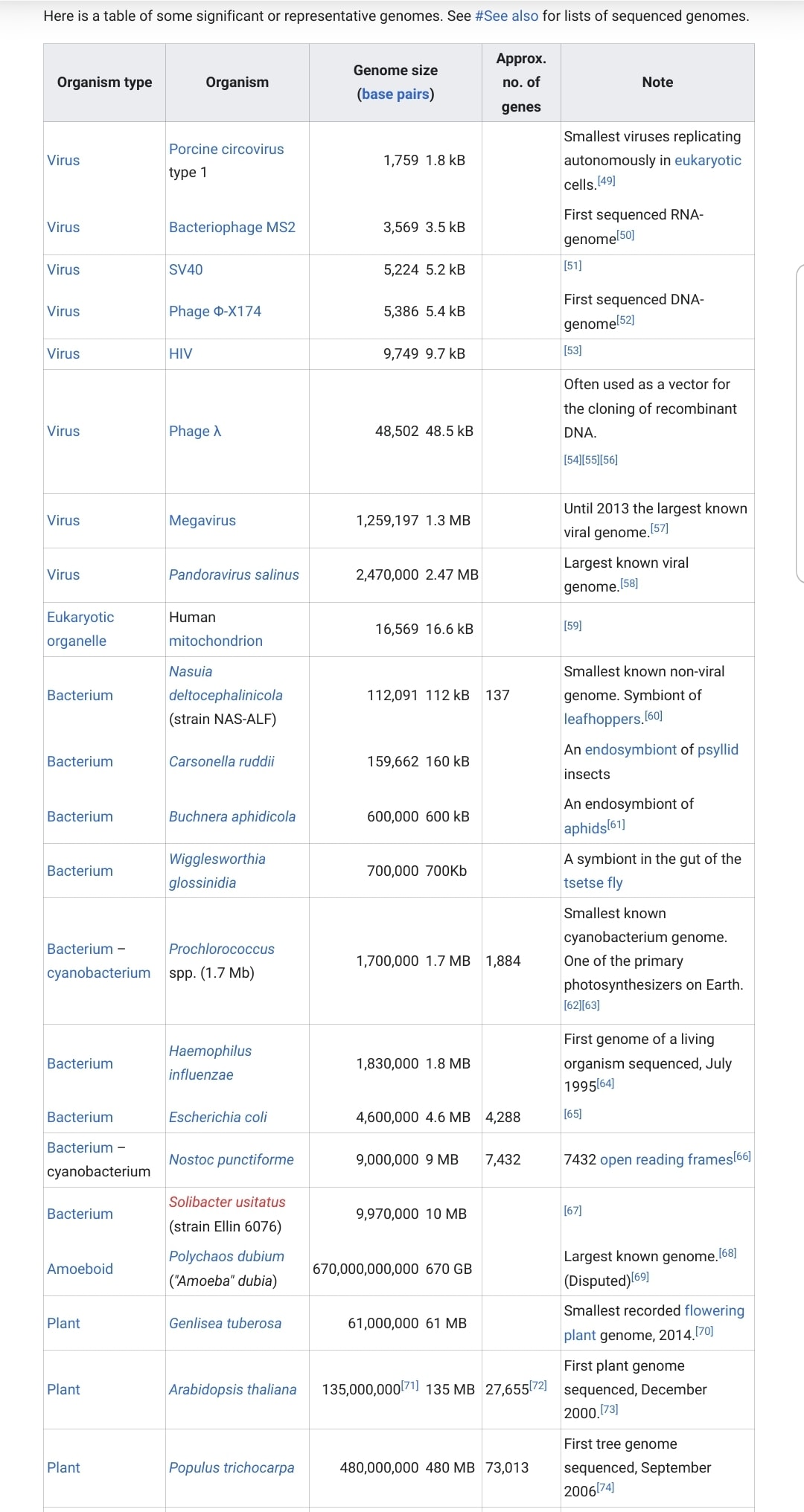The height and width of the screenshot is (1512, 804).
Task: Open the Porcine circovirus article link
Action: coord(226,149)
